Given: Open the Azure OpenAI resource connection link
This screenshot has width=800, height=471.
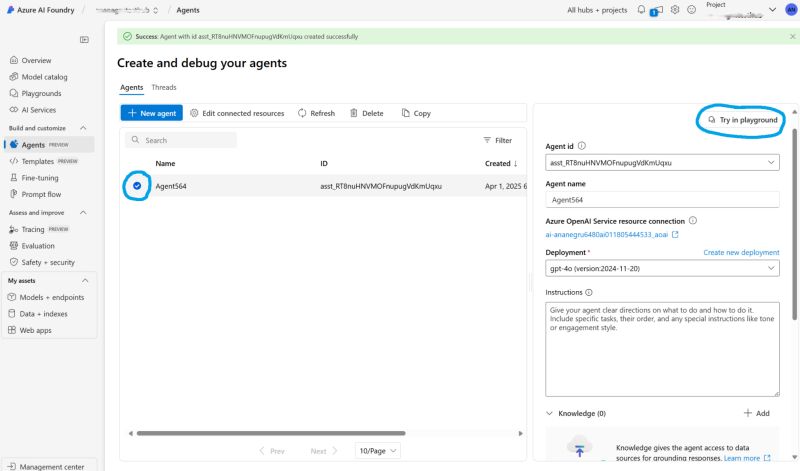Looking at the screenshot, I should (x=612, y=235).
